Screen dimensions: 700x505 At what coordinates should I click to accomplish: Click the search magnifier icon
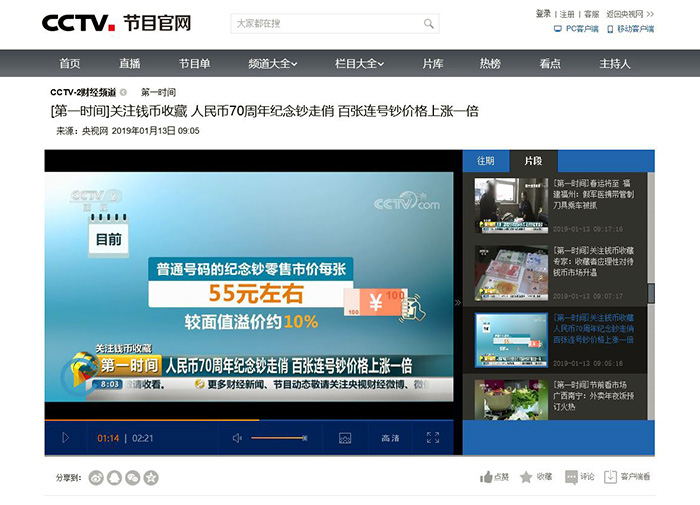tap(428, 23)
